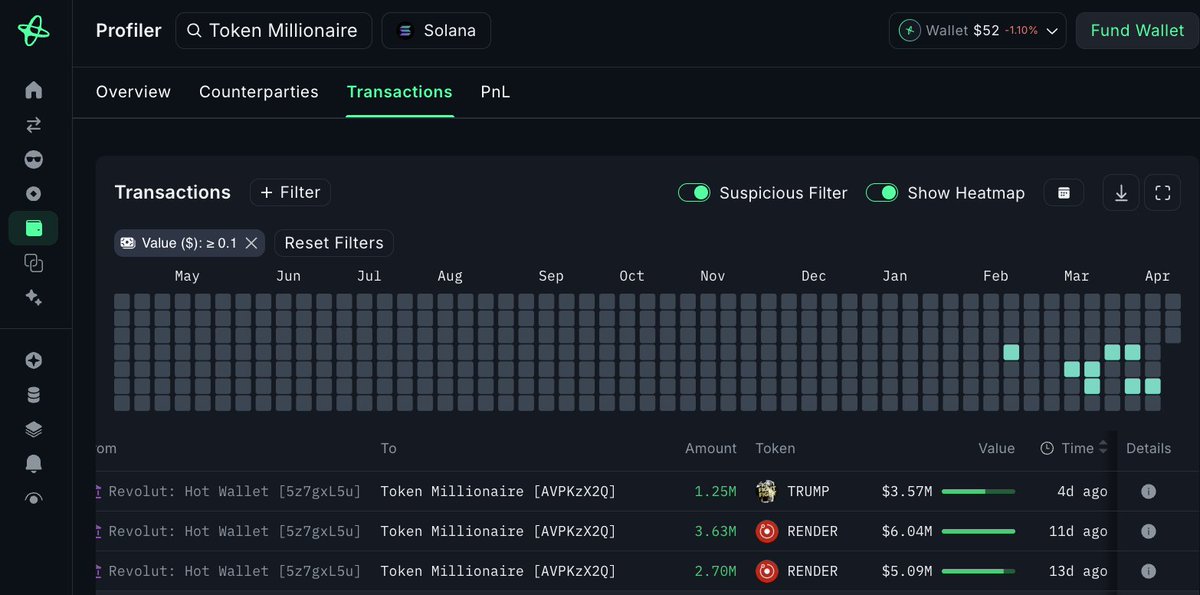Click the info icon for the TRUMP transaction
Screen dimensions: 1200x595
[x=1148, y=491]
